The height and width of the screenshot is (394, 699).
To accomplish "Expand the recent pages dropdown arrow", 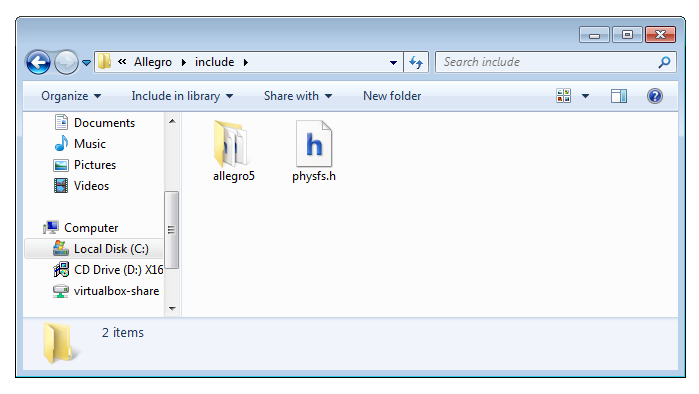I will (86, 63).
